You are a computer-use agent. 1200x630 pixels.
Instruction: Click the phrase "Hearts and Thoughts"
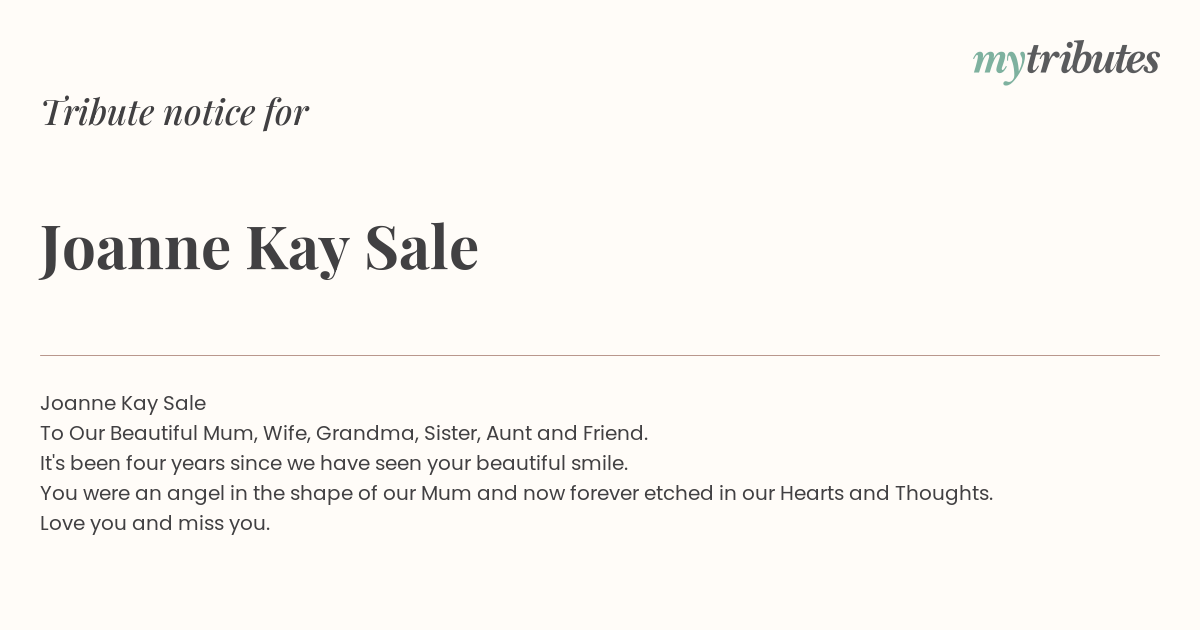pyautogui.click(x=886, y=493)
